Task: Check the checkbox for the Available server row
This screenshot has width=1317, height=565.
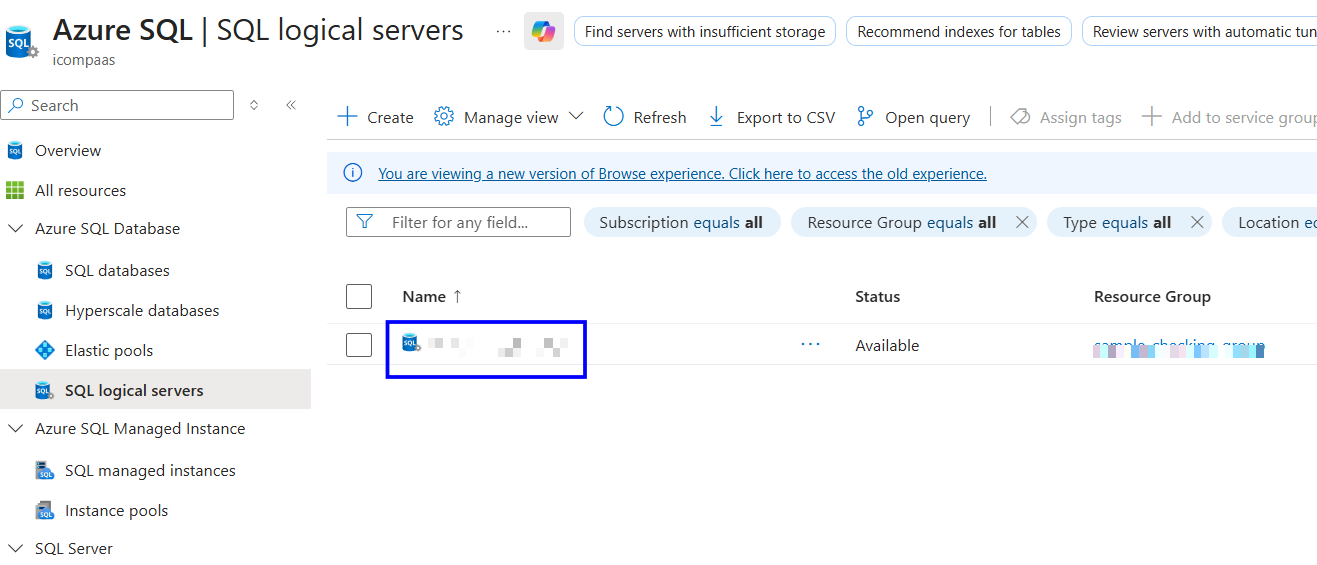Action: [359, 345]
